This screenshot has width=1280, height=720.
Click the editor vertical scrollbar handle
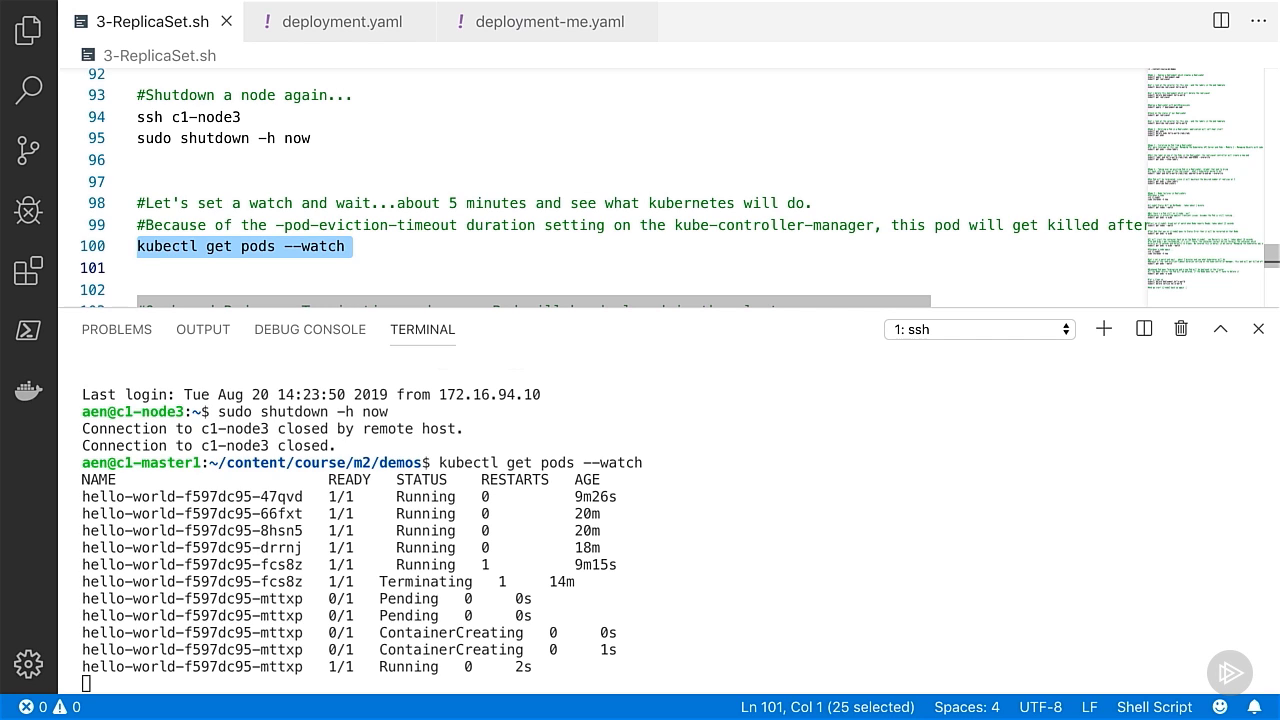pos(1272,257)
